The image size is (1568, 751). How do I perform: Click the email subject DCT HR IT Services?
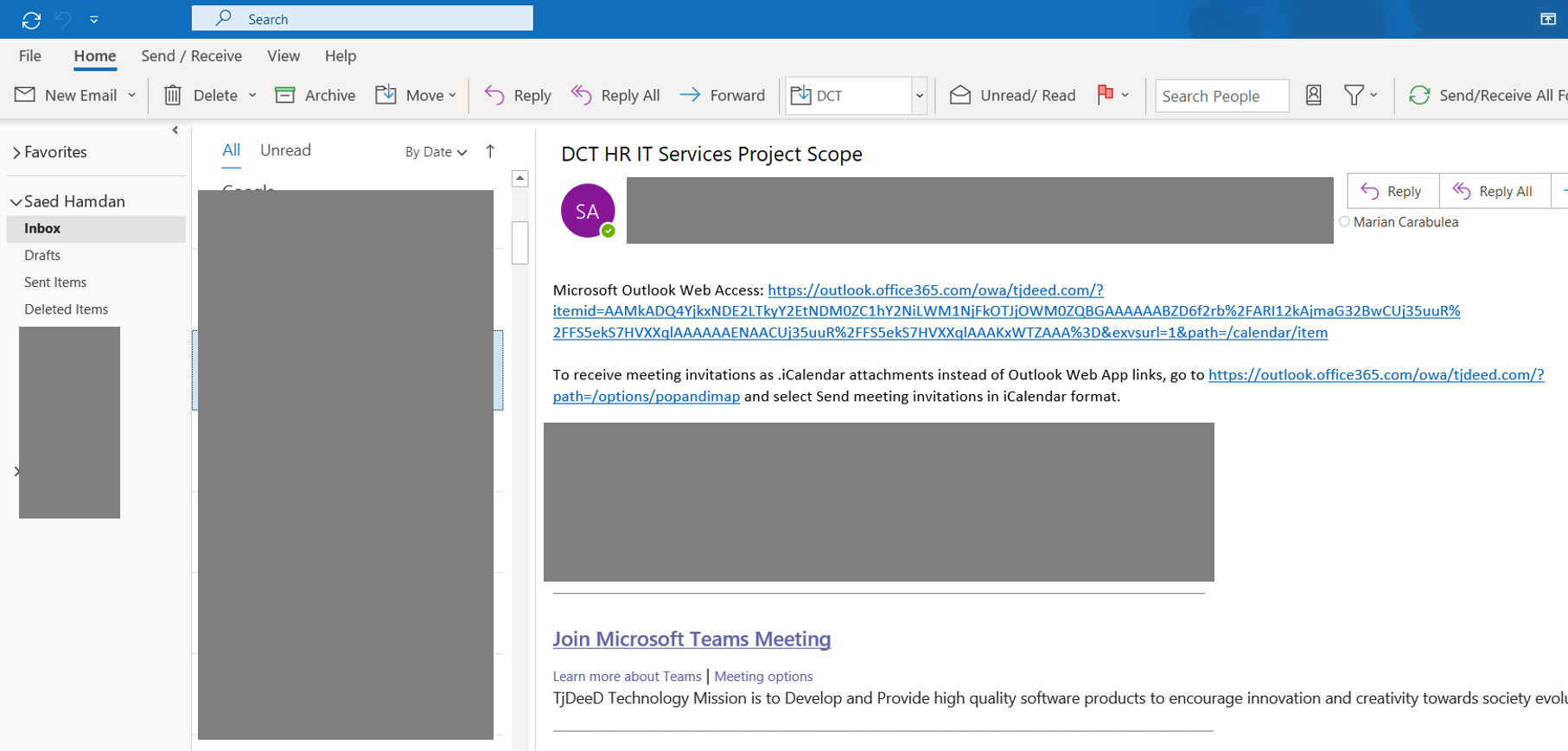tap(711, 154)
